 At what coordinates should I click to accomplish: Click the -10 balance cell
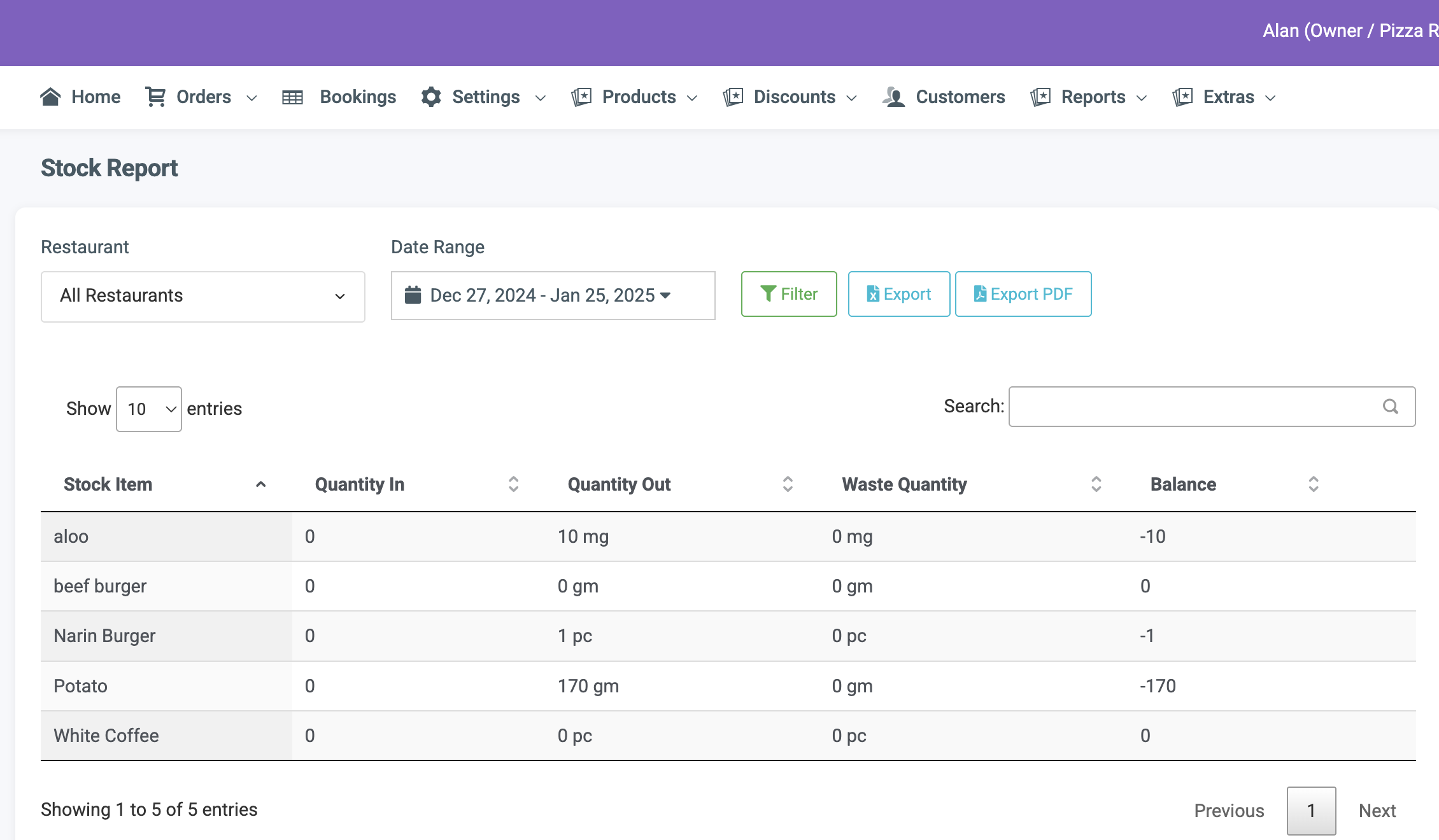[1272, 536]
